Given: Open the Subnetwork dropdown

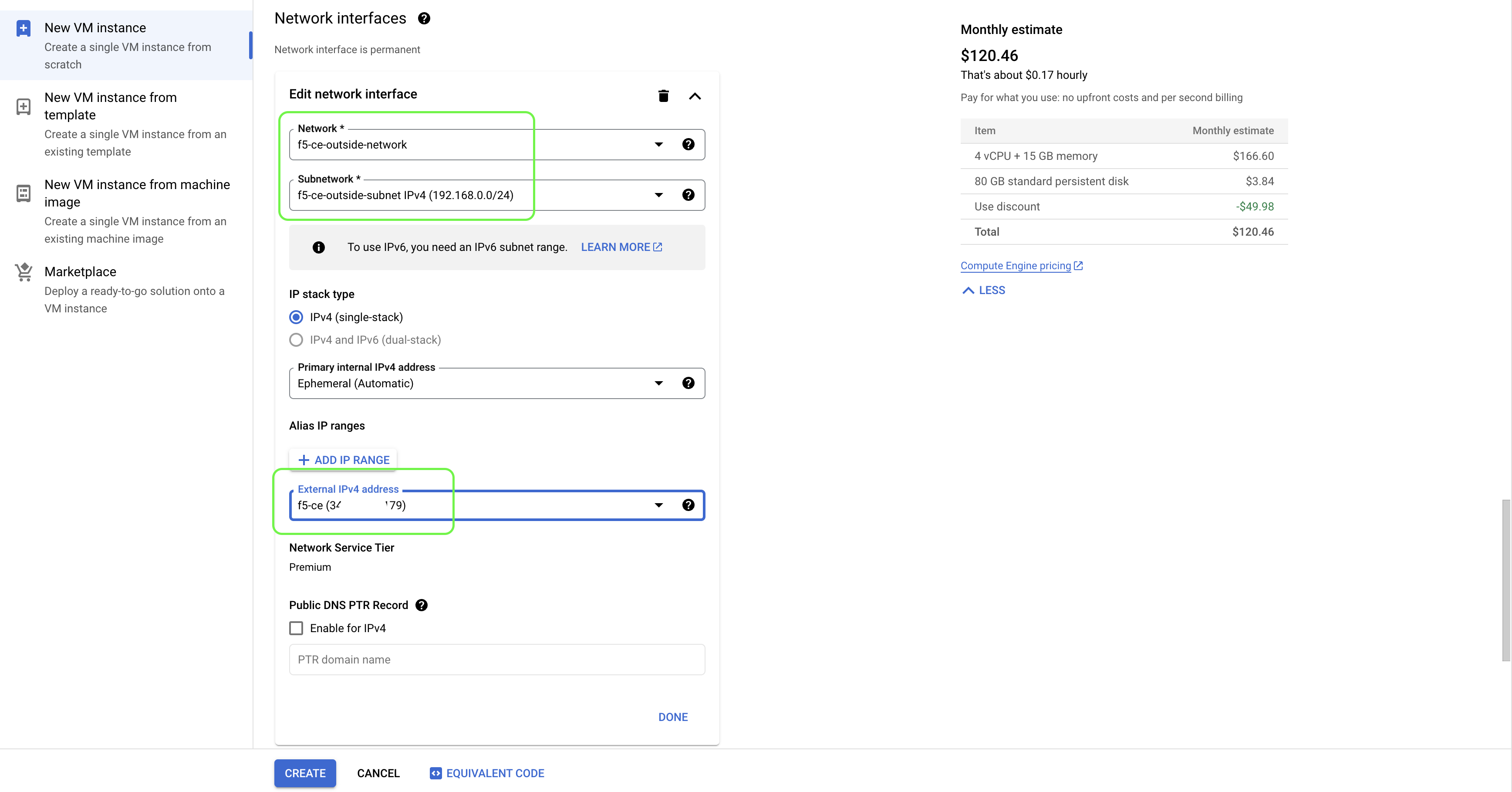Looking at the screenshot, I should click(476, 195).
